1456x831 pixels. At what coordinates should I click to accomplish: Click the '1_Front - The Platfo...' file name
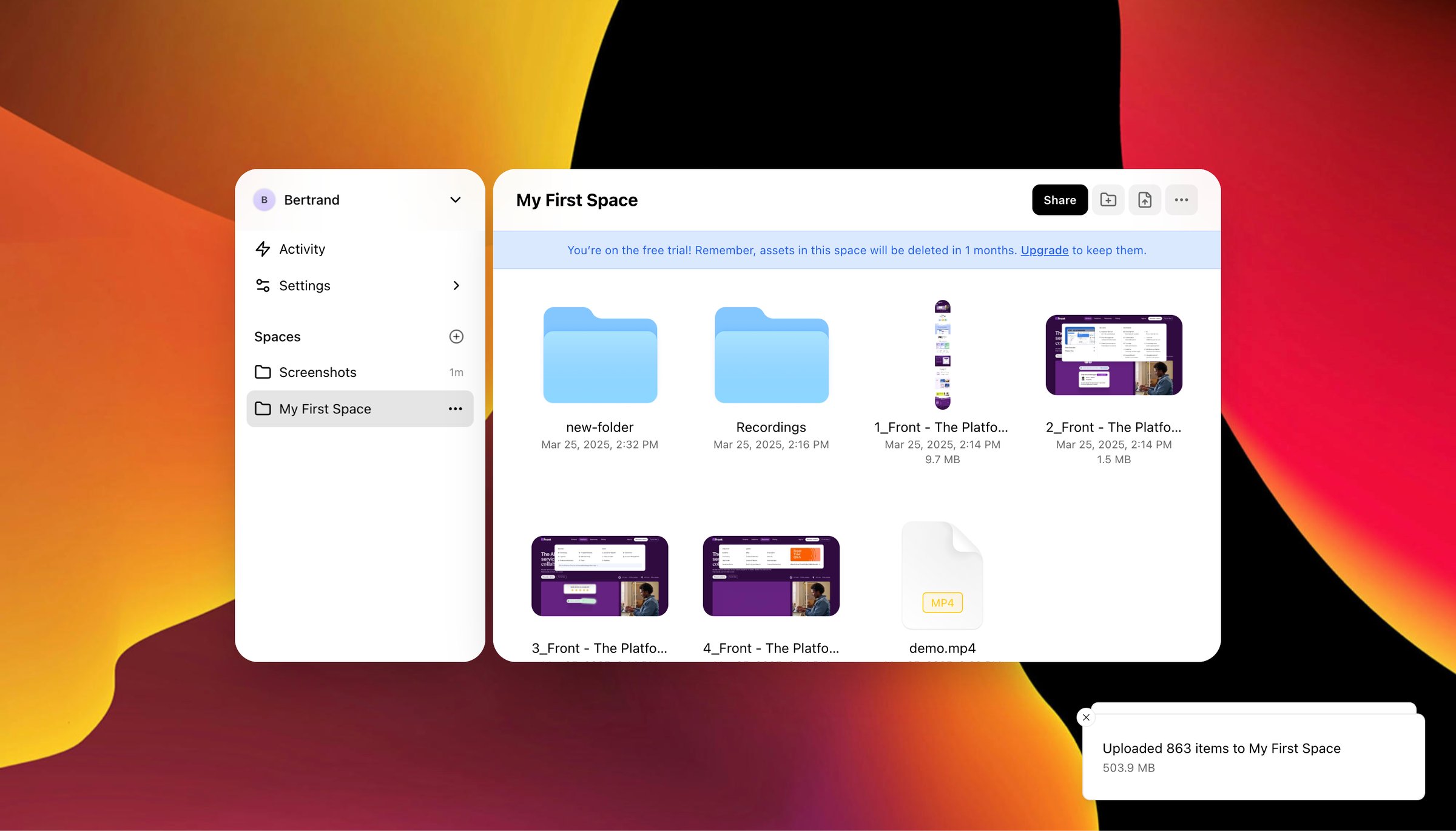point(941,427)
